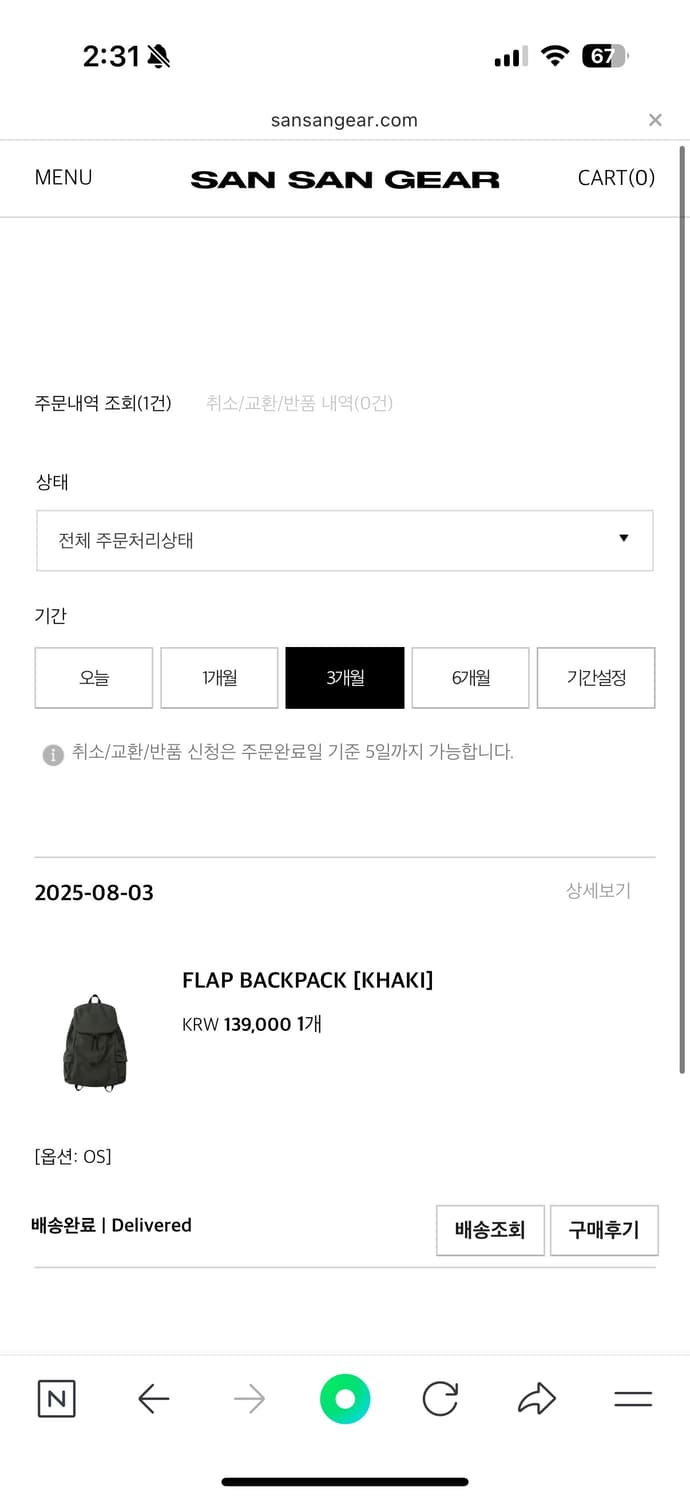Viewport: 690px width, 1500px height.
Task: Open the browser hamburger menu icon
Action: (x=632, y=1399)
